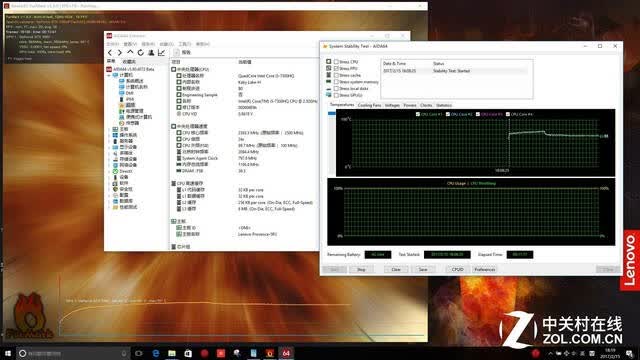Click the Preferences button

[484, 269]
